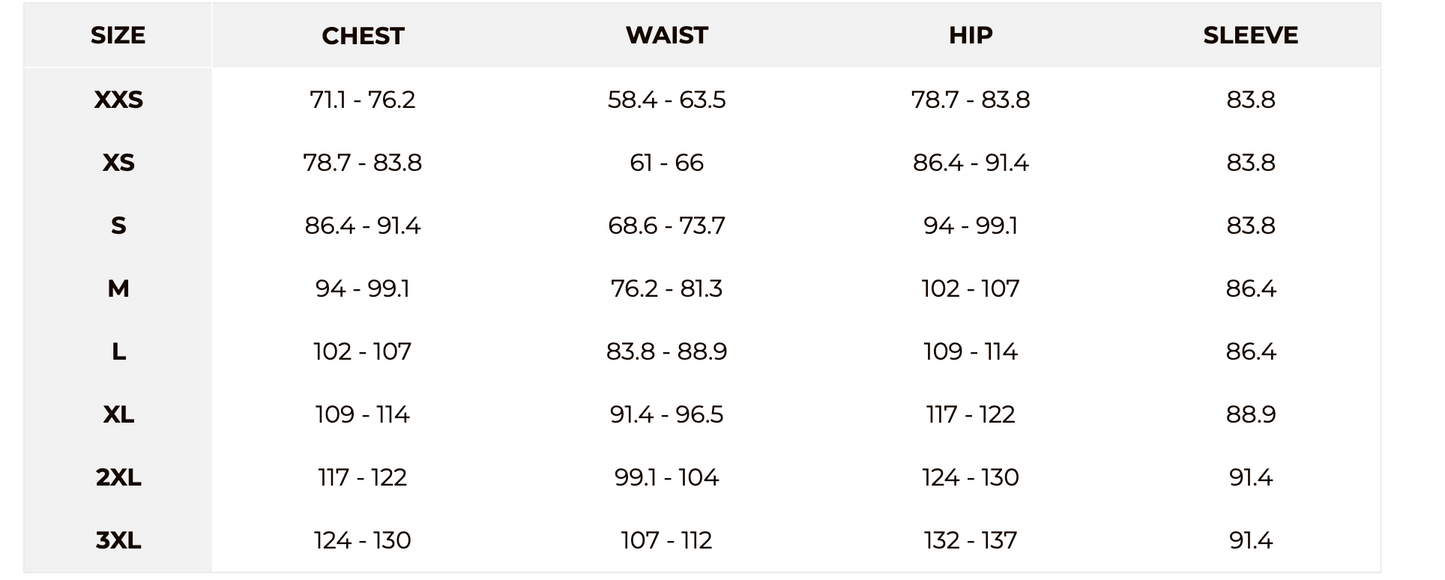Screen dimensions: 1445x580
Task: Click waist value 61 - 66
Action: [x=667, y=163]
